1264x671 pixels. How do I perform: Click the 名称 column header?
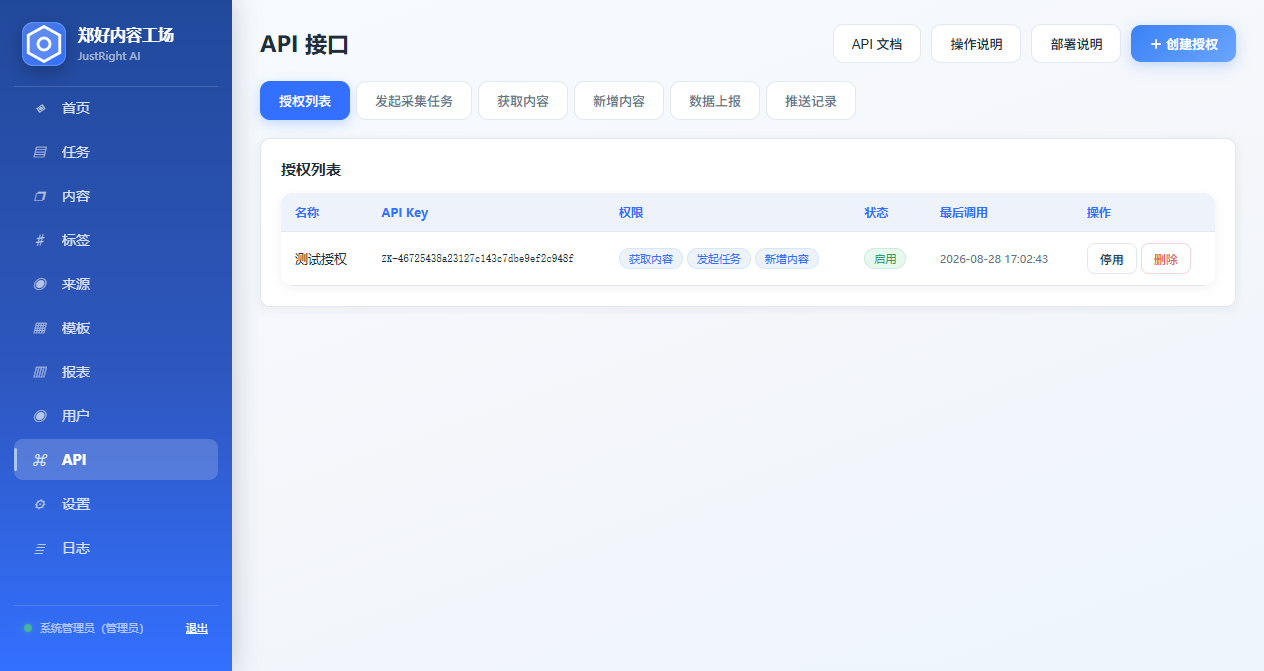tap(307, 213)
